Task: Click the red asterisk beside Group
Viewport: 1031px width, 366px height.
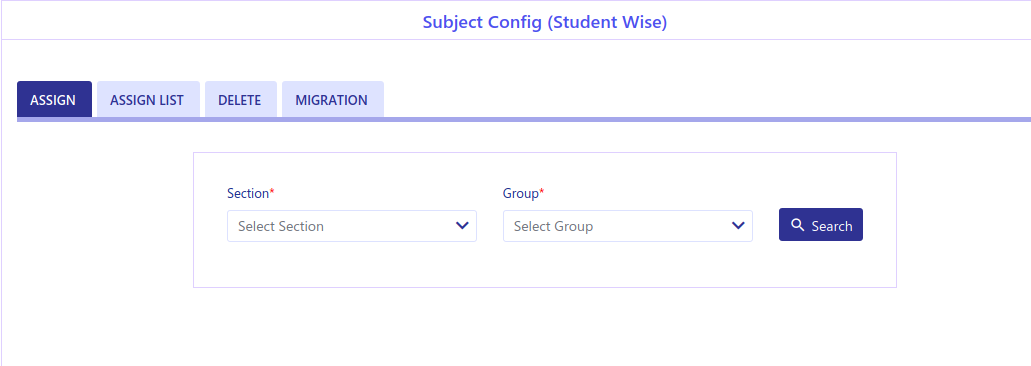Action: coord(542,192)
